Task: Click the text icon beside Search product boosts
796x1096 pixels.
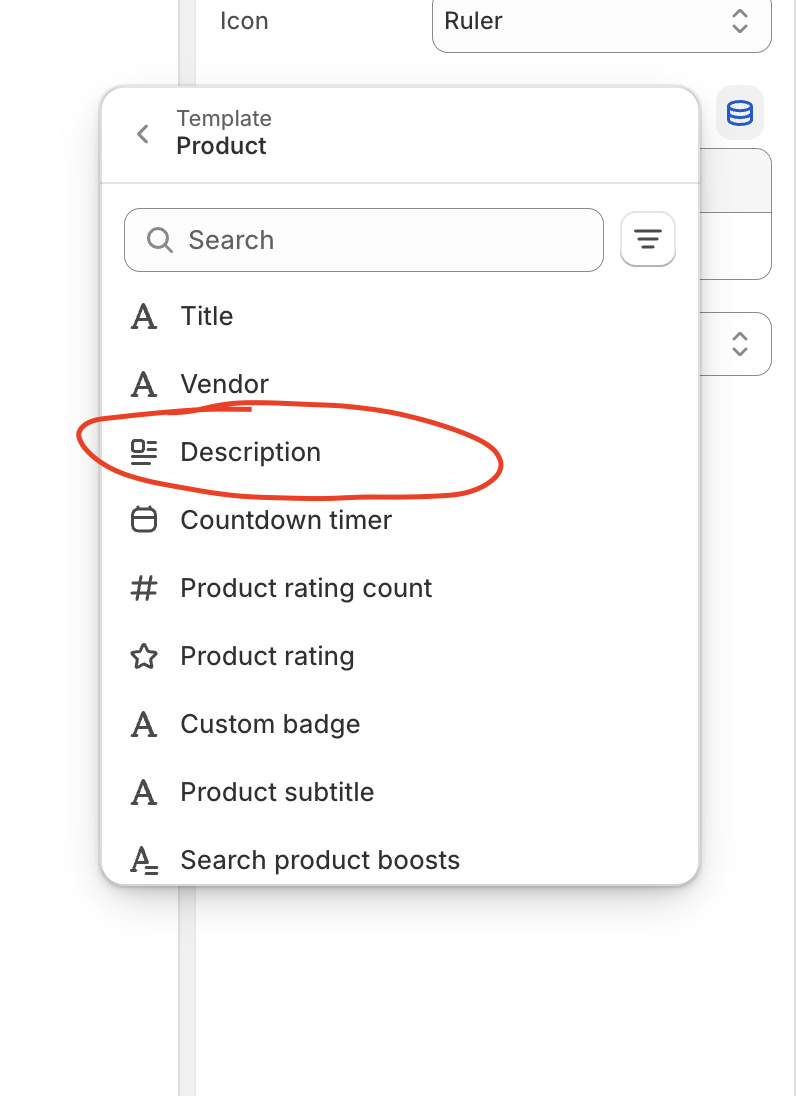Action: [145, 860]
